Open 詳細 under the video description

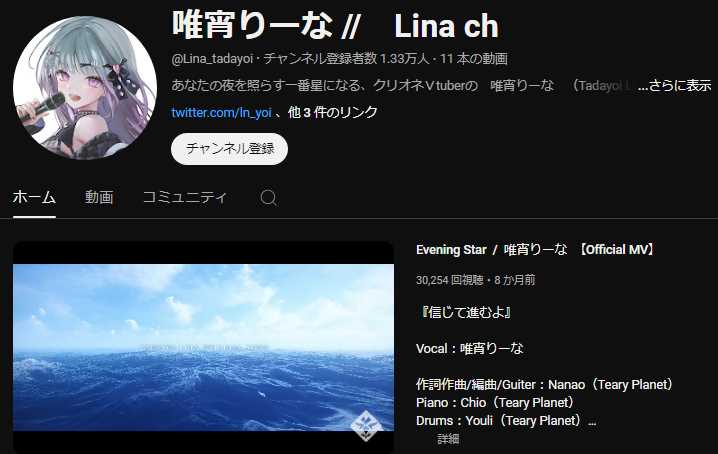coord(448,439)
